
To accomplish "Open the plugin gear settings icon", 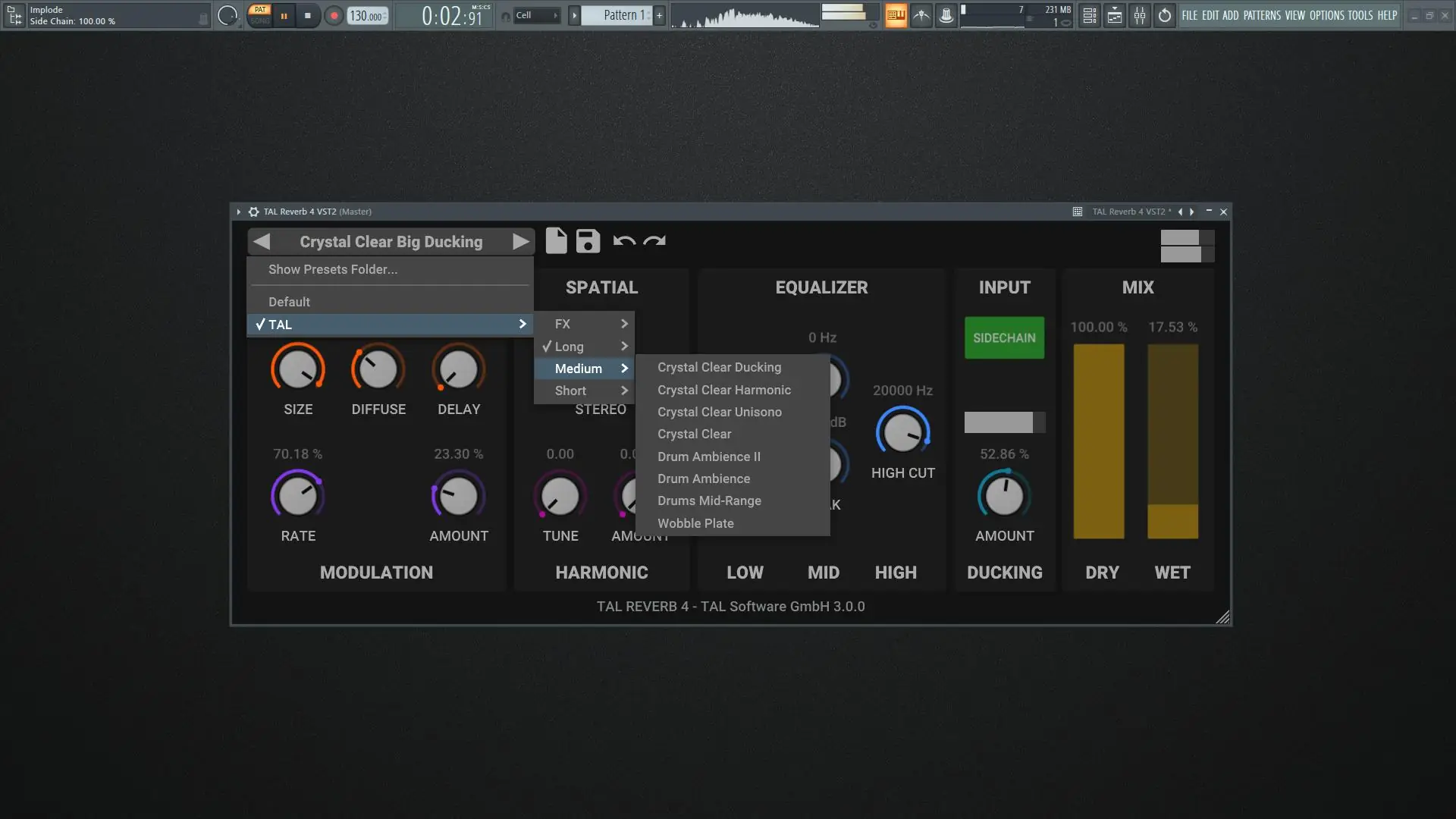I will 254,212.
